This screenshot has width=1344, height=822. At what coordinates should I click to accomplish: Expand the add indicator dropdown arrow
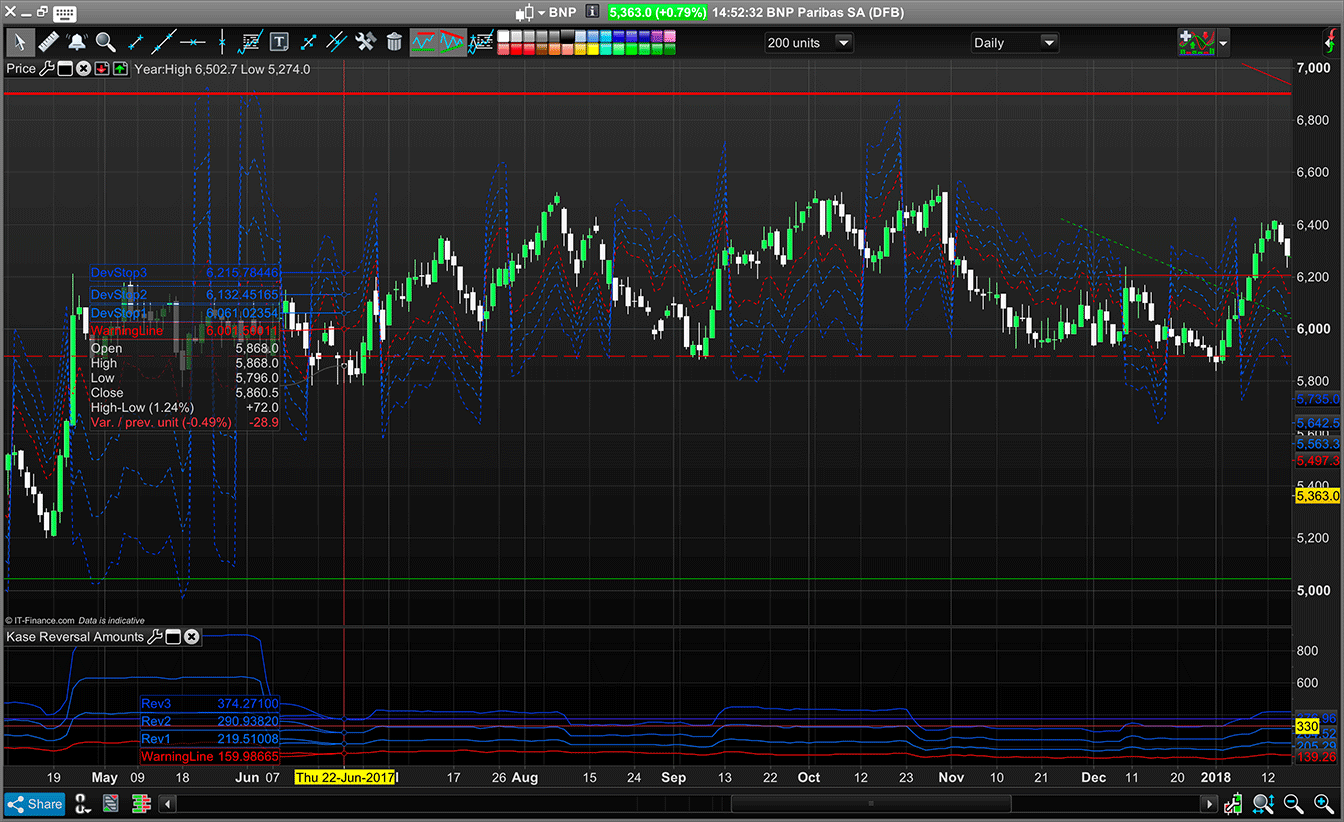[1223, 43]
